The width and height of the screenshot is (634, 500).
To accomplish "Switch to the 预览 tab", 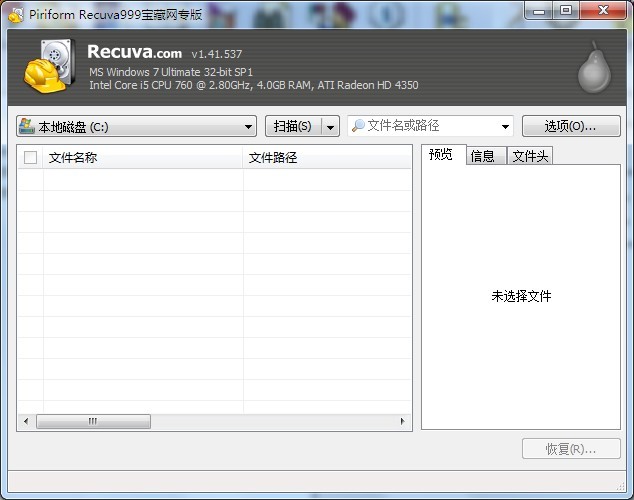I will (441, 155).
